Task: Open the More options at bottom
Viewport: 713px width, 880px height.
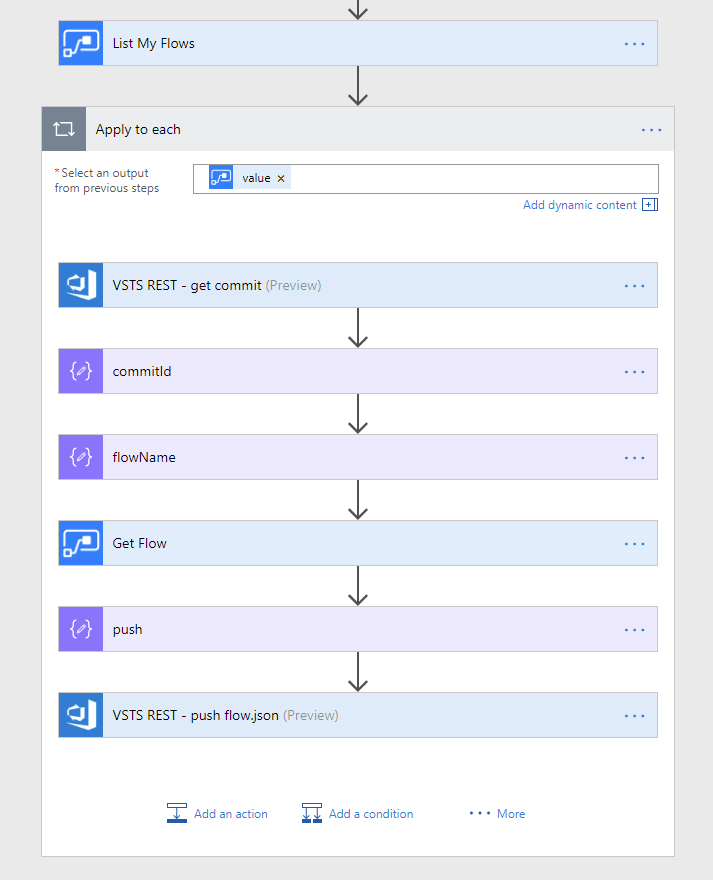Action: pos(498,814)
